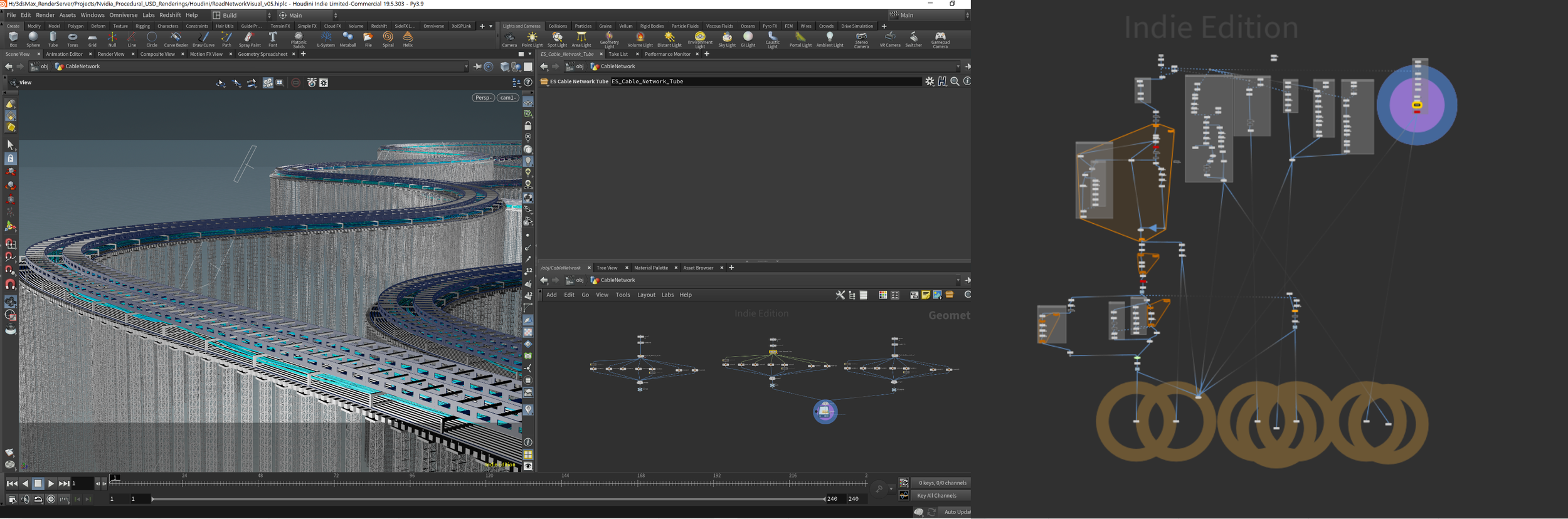Click the parameter pane search magnifier icon
The image size is (1568, 519).
[x=955, y=81]
